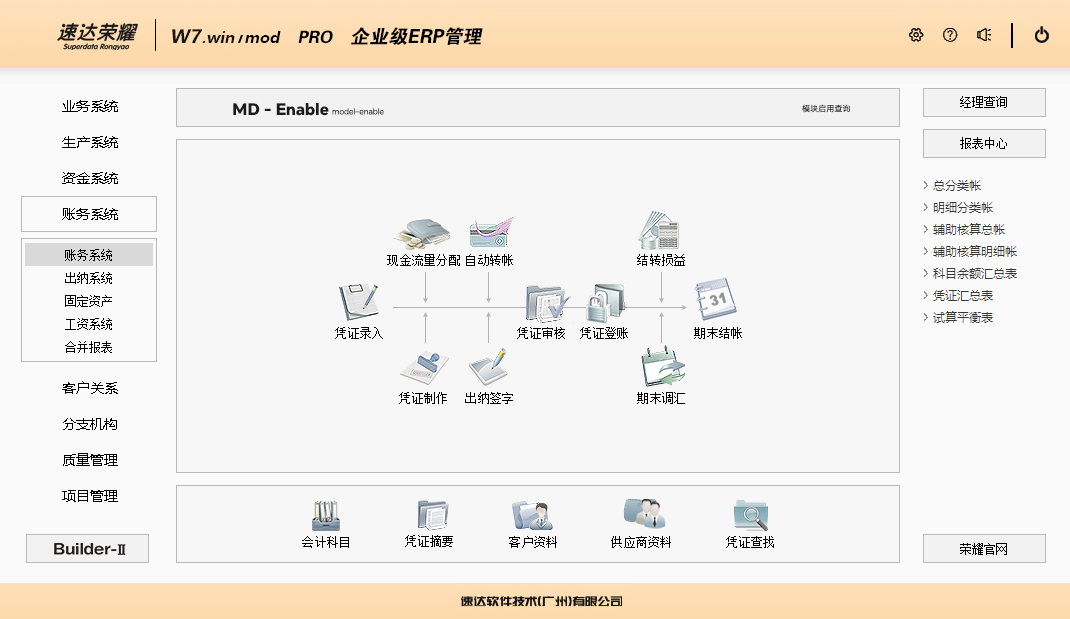Open the 结转损益 profit carry-over icon
Viewport: 1070px width, 619px height.
click(661, 231)
